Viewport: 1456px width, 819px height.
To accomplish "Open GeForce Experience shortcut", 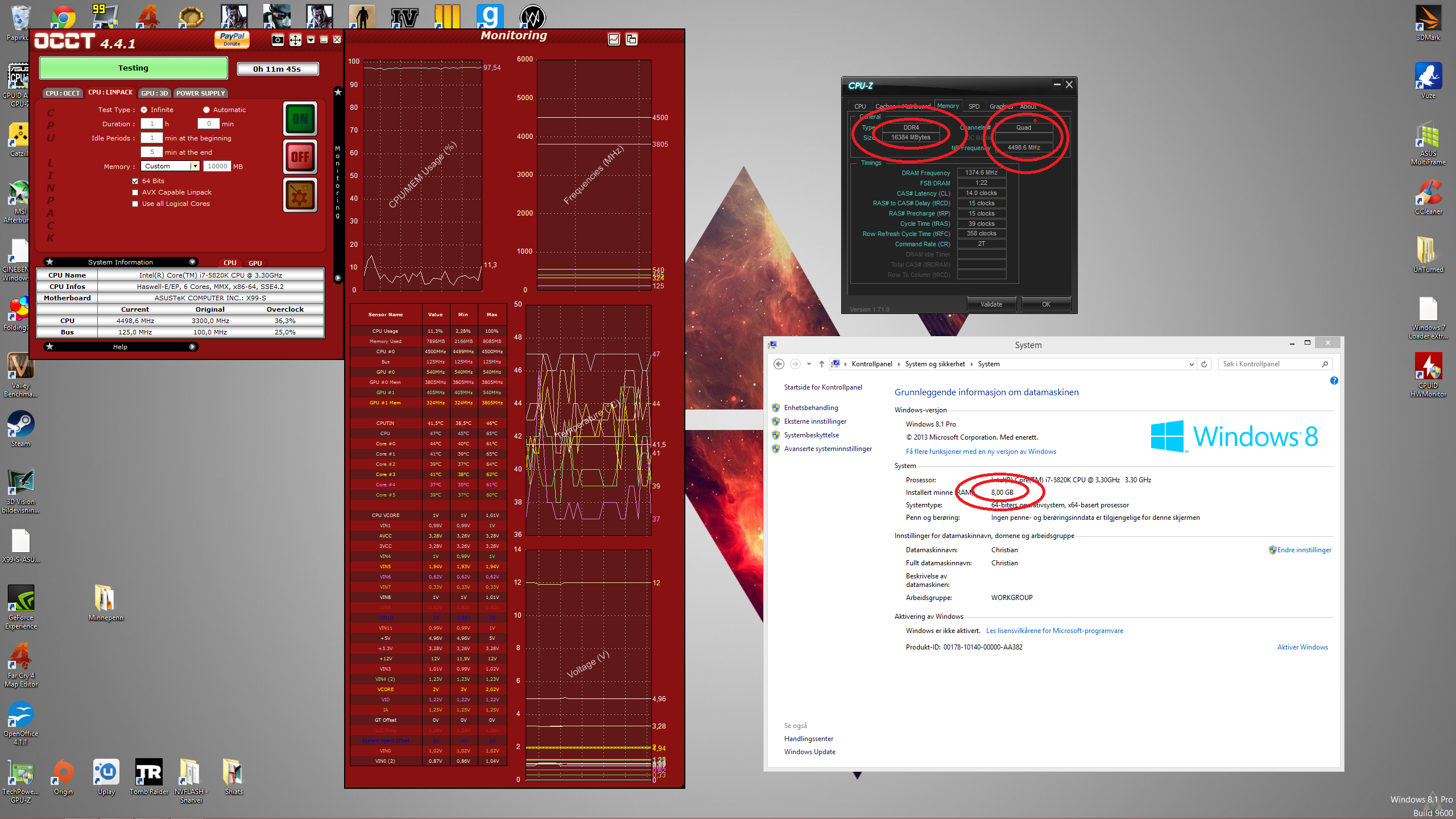I will (20, 607).
